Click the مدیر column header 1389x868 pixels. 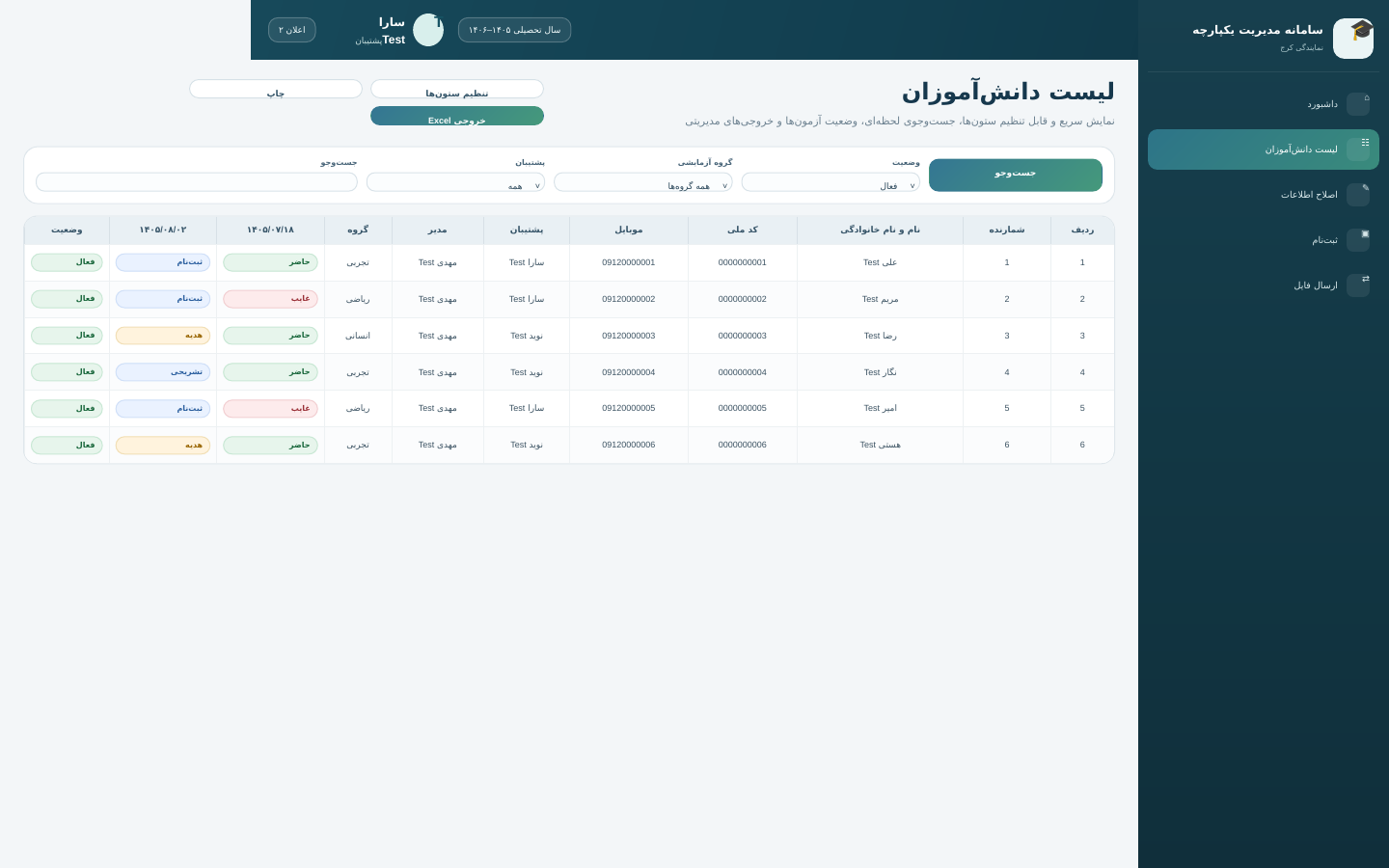[438, 231]
